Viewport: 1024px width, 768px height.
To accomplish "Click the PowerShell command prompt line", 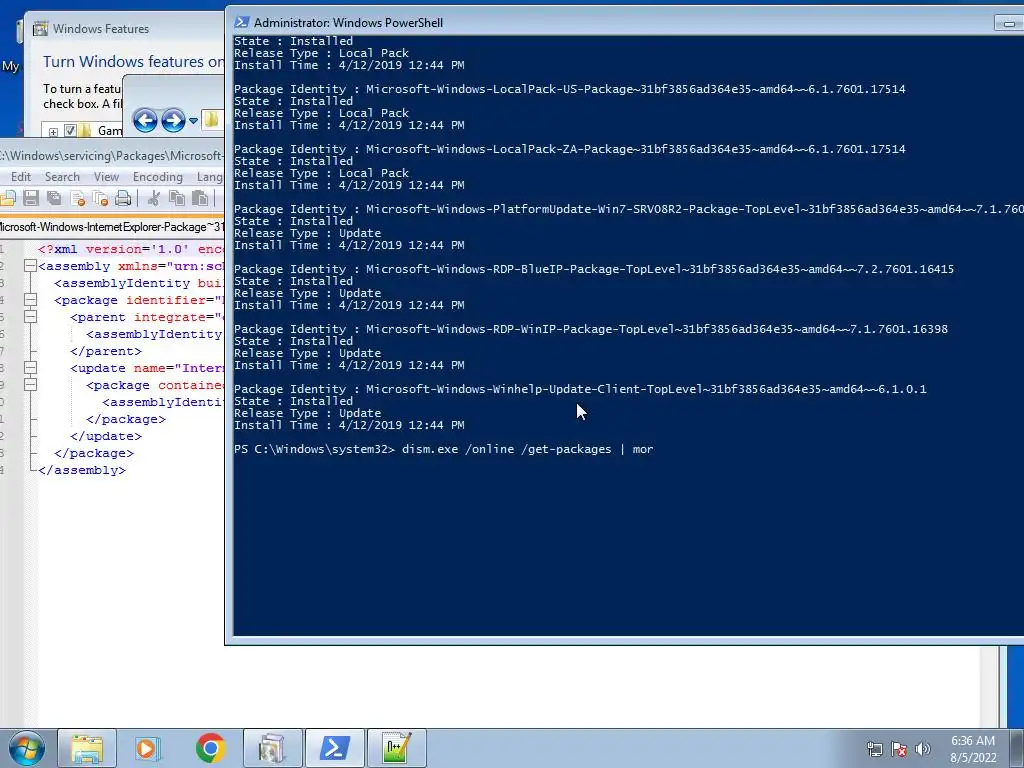I will click(443, 449).
